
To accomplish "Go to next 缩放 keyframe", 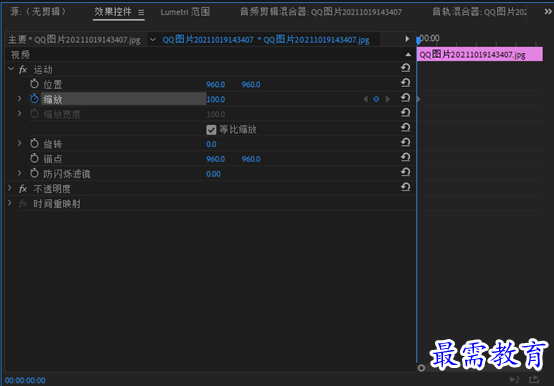I will (388, 99).
